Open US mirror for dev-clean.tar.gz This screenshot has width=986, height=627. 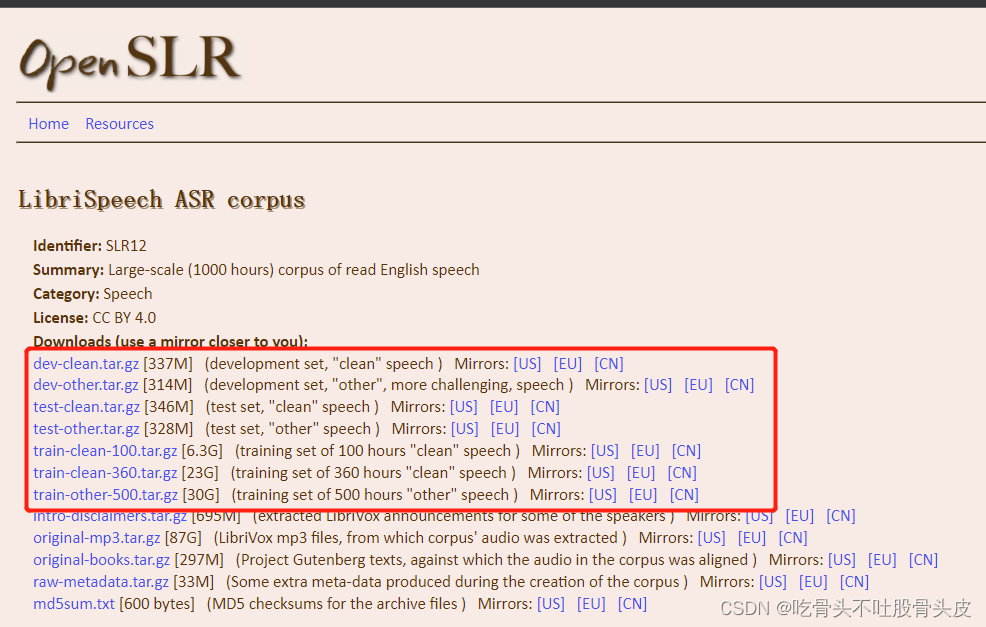pos(527,363)
